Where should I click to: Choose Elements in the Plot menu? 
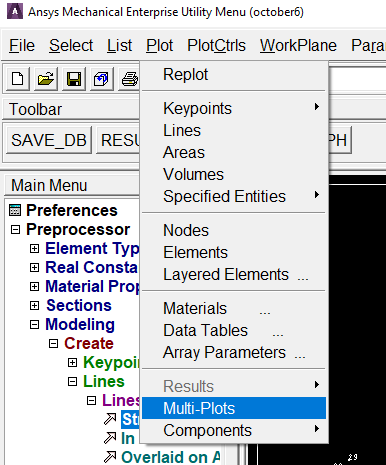click(233, 252)
